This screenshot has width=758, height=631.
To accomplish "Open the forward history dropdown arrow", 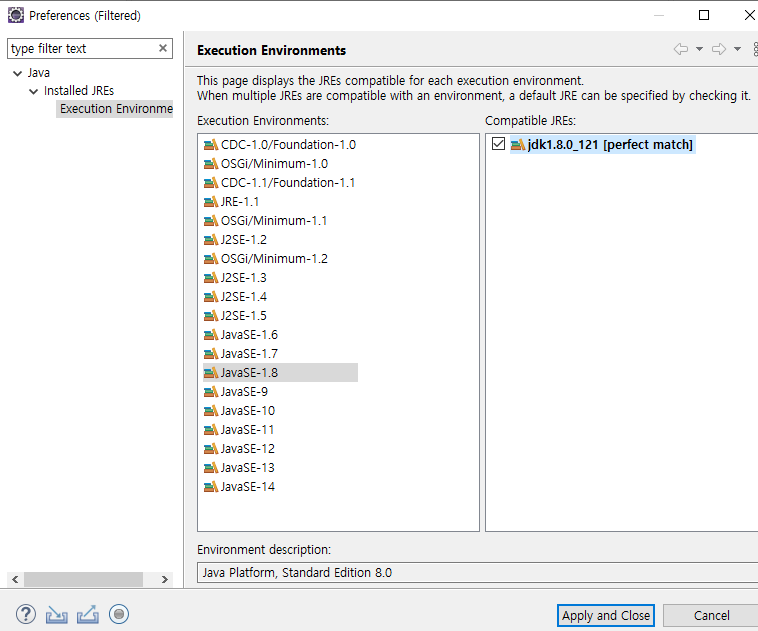I will click(x=737, y=49).
